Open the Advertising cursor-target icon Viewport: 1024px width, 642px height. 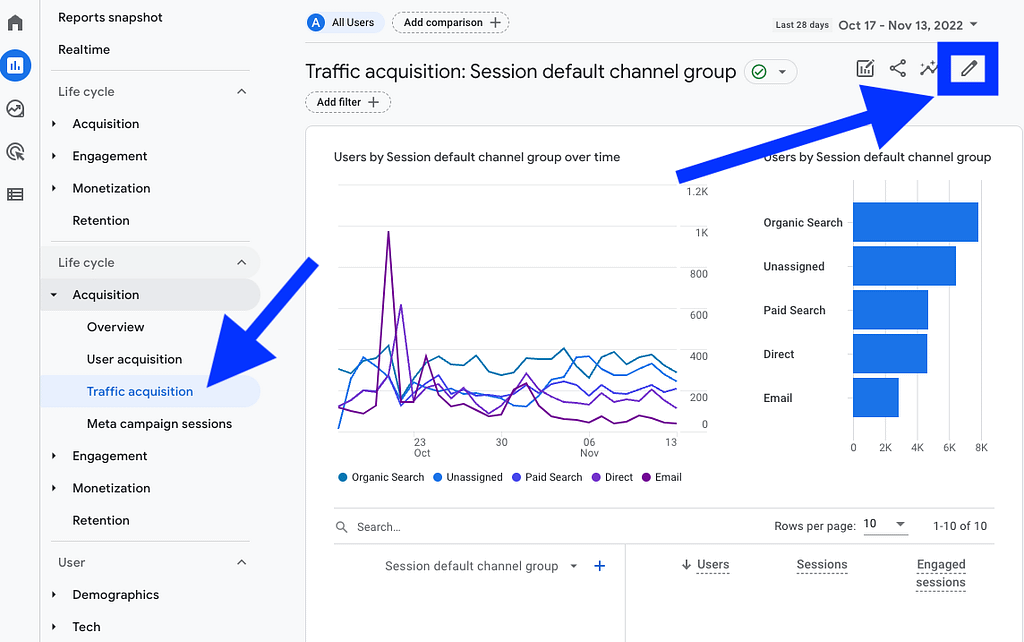(15, 152)
